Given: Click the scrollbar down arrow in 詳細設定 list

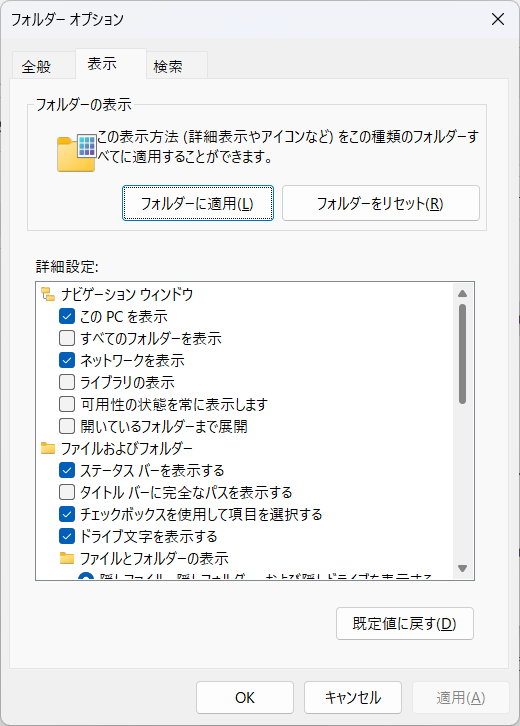Looking at the screenshot, I should point(462,568).
